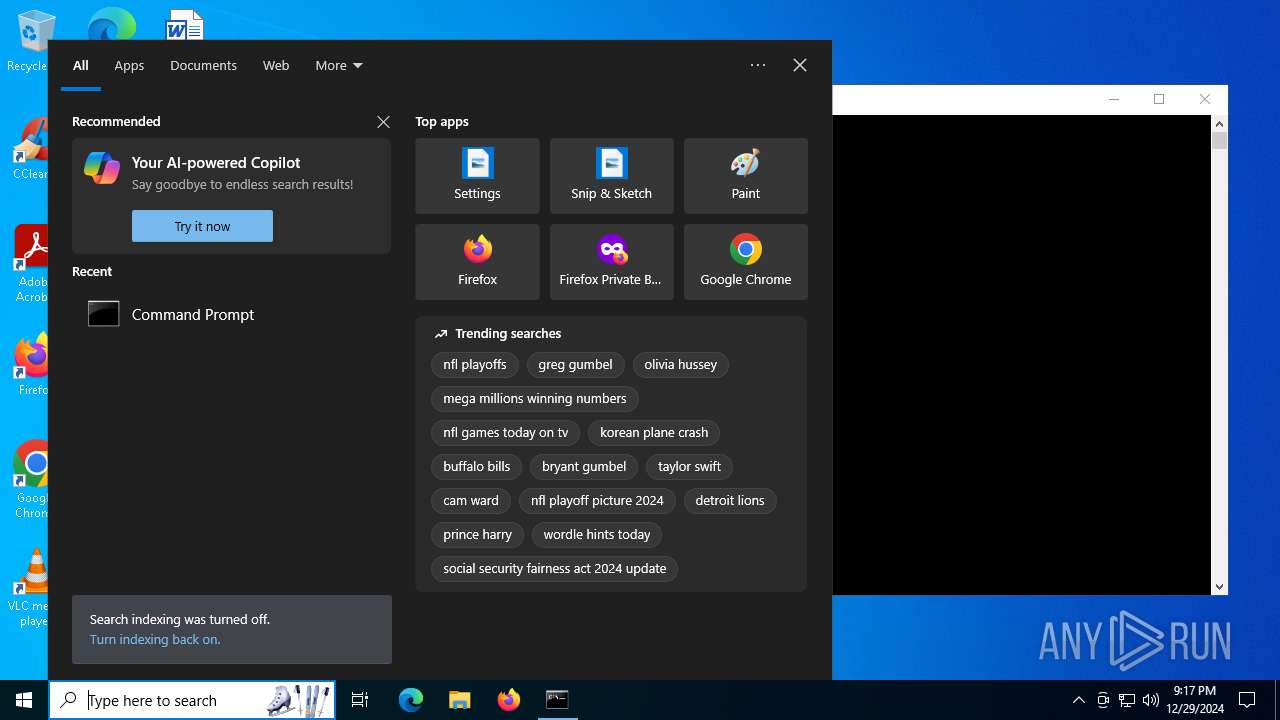Click the console window scroll-up arrow
The width and height of the screenshot is (1280, 720).
1219,123
